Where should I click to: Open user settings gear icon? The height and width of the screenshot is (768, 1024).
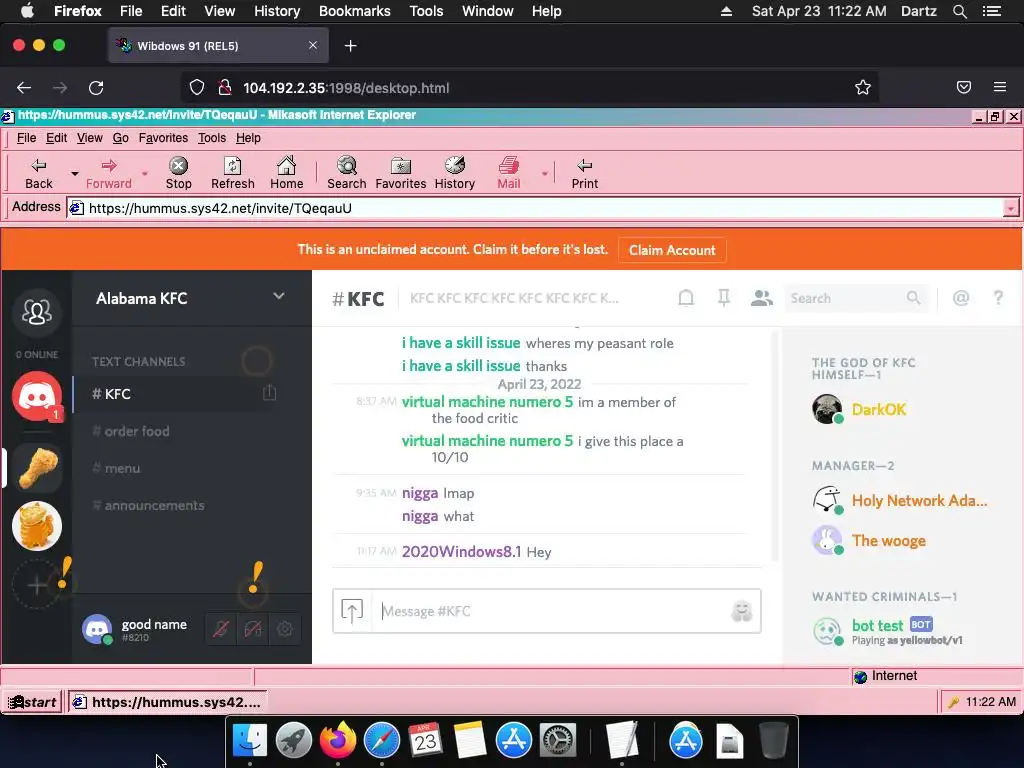(x=285, y=629)
